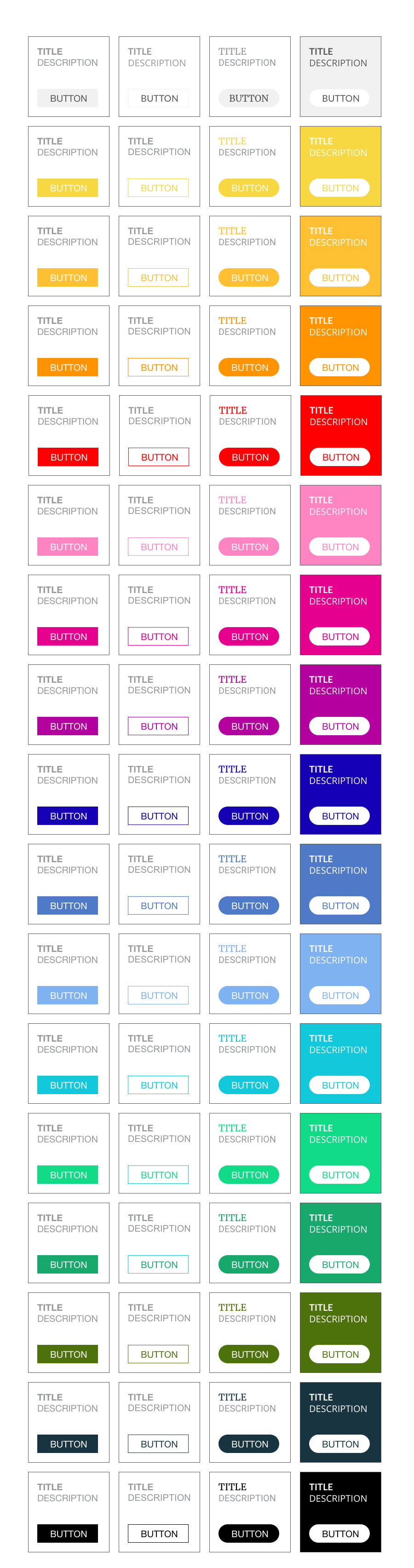The width and height of the screenshot is (414, 1568).
Task: Click the solid light gray rectangular BUTTON
Action: click(68, 98)
